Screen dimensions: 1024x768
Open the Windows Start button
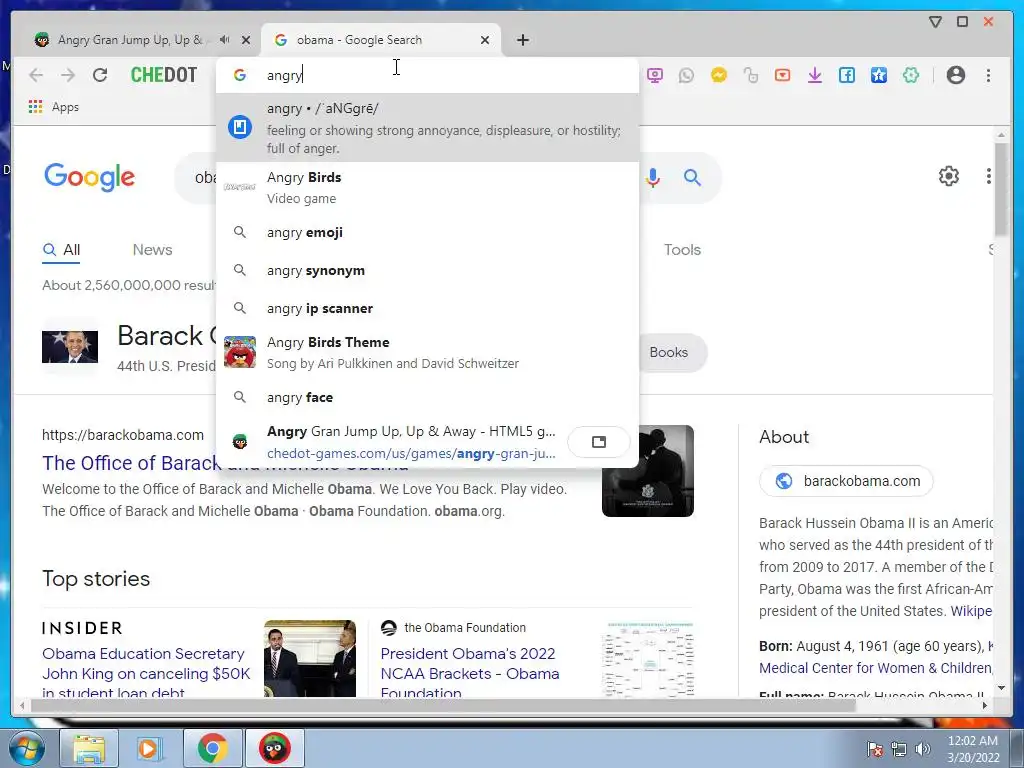27,748
